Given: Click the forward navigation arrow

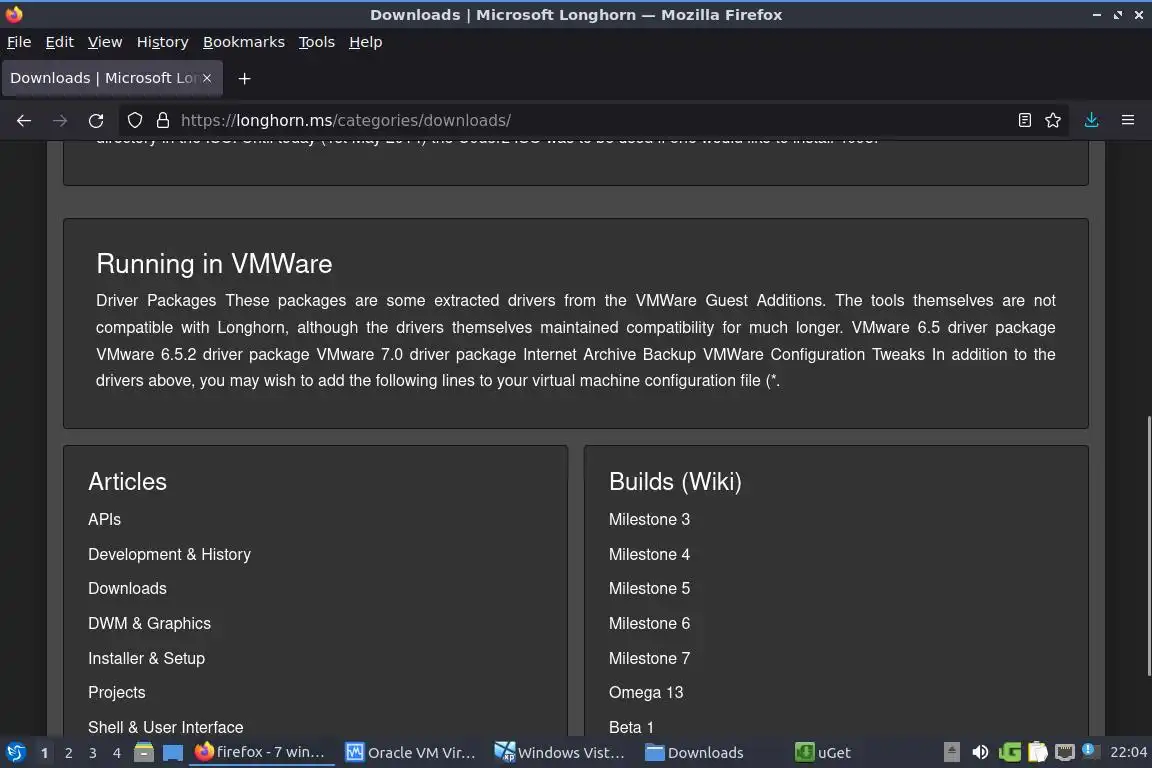Looking at the screenshot, I should [x=60, y=121].
